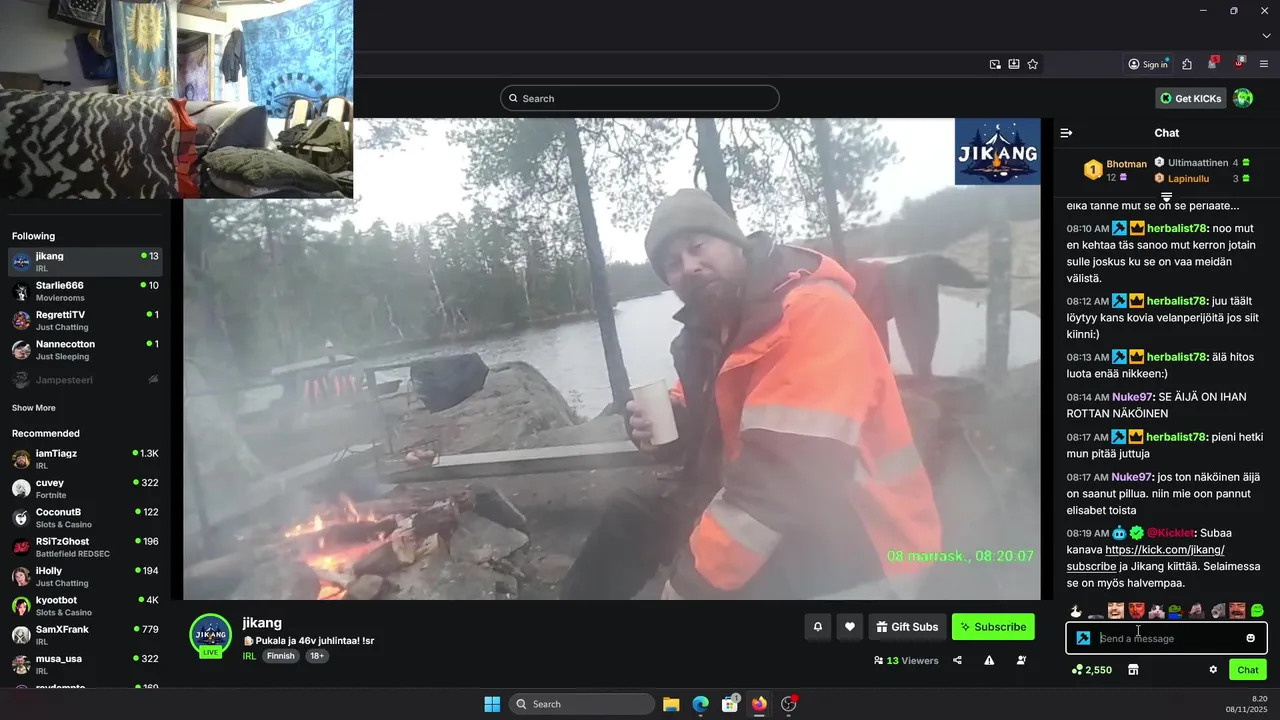Click Nuke97 username in the 08:14 message
Image resolution: width=1280 pixels, height=720 pixels.
[x=1133, y=397]
